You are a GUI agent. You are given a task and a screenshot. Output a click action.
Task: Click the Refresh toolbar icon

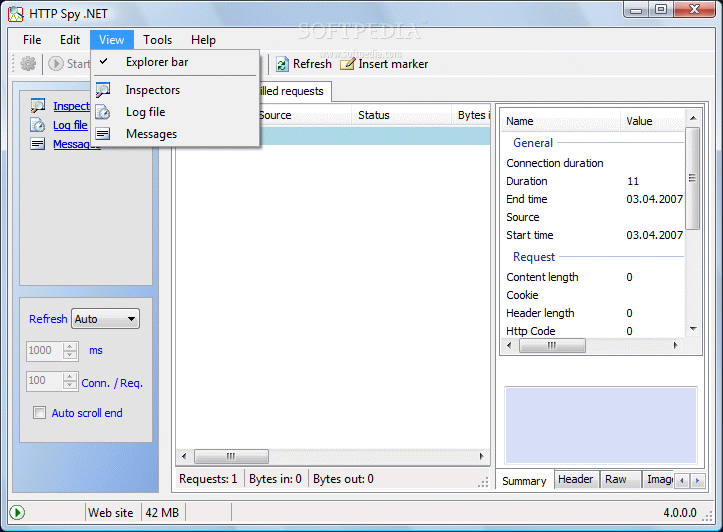click(282, 64)
